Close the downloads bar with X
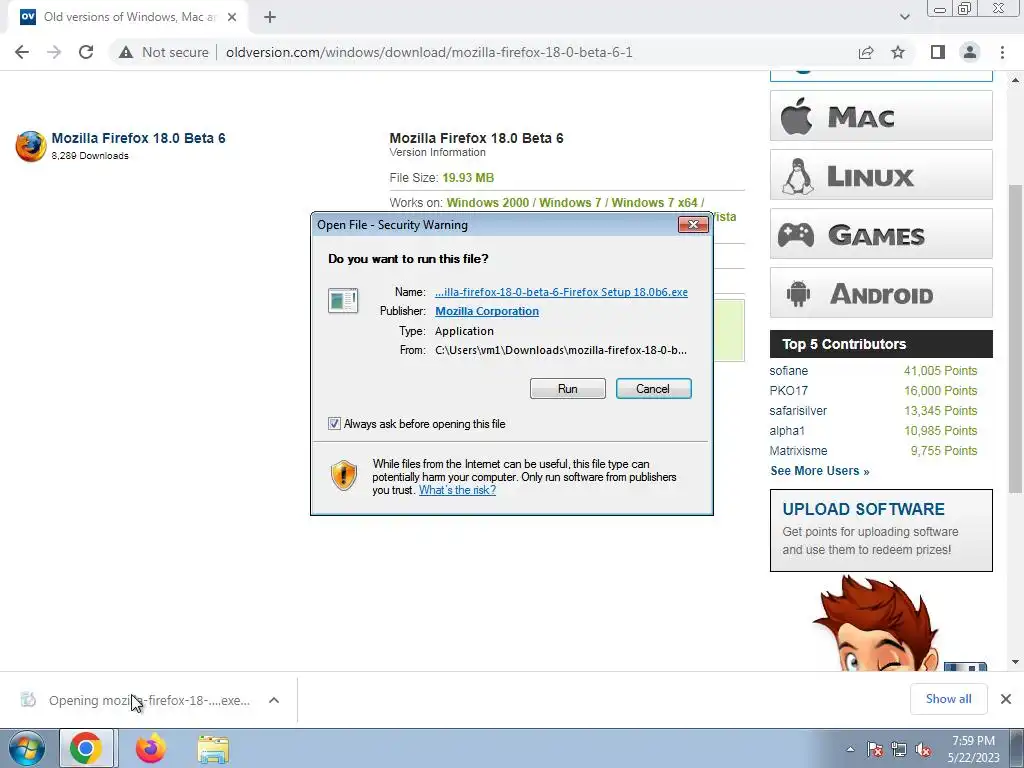This screenshot has height=768, width=1024. pos(1006,699)
